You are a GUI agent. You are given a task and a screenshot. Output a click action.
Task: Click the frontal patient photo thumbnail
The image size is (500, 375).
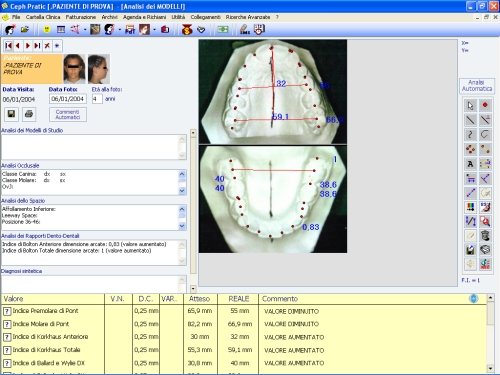pyautogui.click(x=74, y=69)
